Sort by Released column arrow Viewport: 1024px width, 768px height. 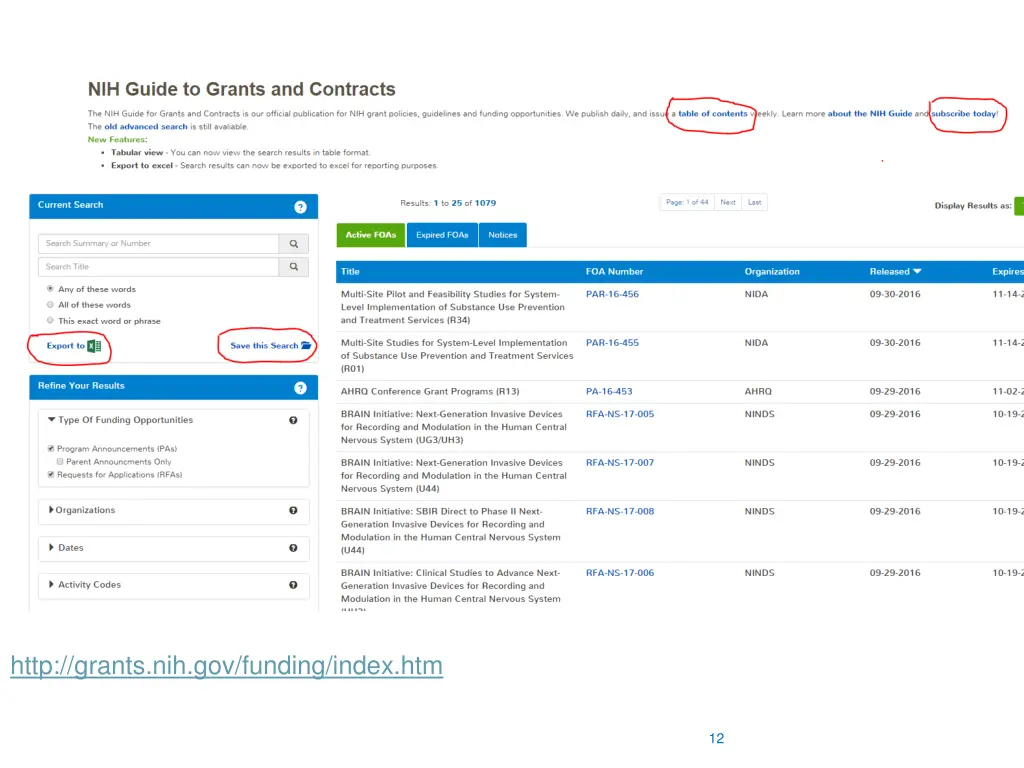coord(917,272)
